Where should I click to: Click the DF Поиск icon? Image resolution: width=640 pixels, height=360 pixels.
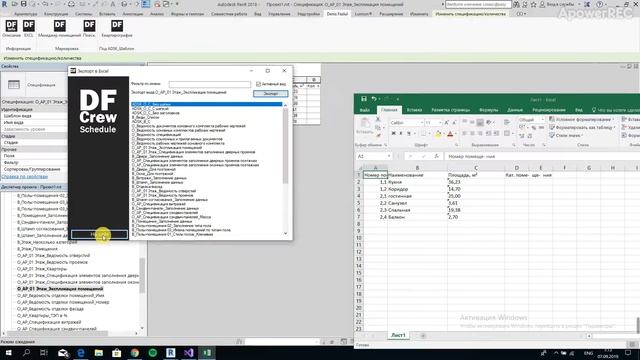point(89,26)
